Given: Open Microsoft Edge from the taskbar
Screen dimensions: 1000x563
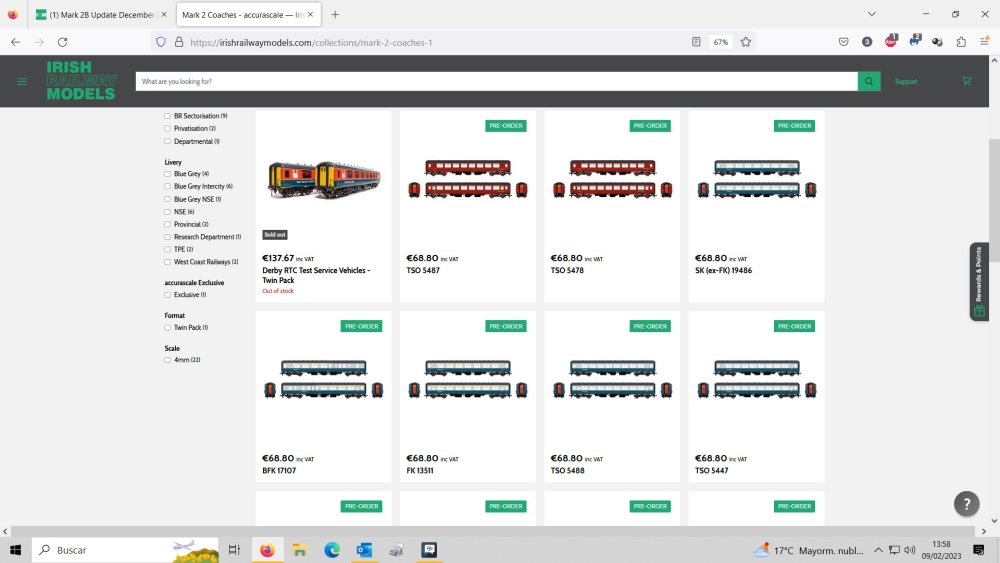Looking at the screenshot, I should pos(332,550).
